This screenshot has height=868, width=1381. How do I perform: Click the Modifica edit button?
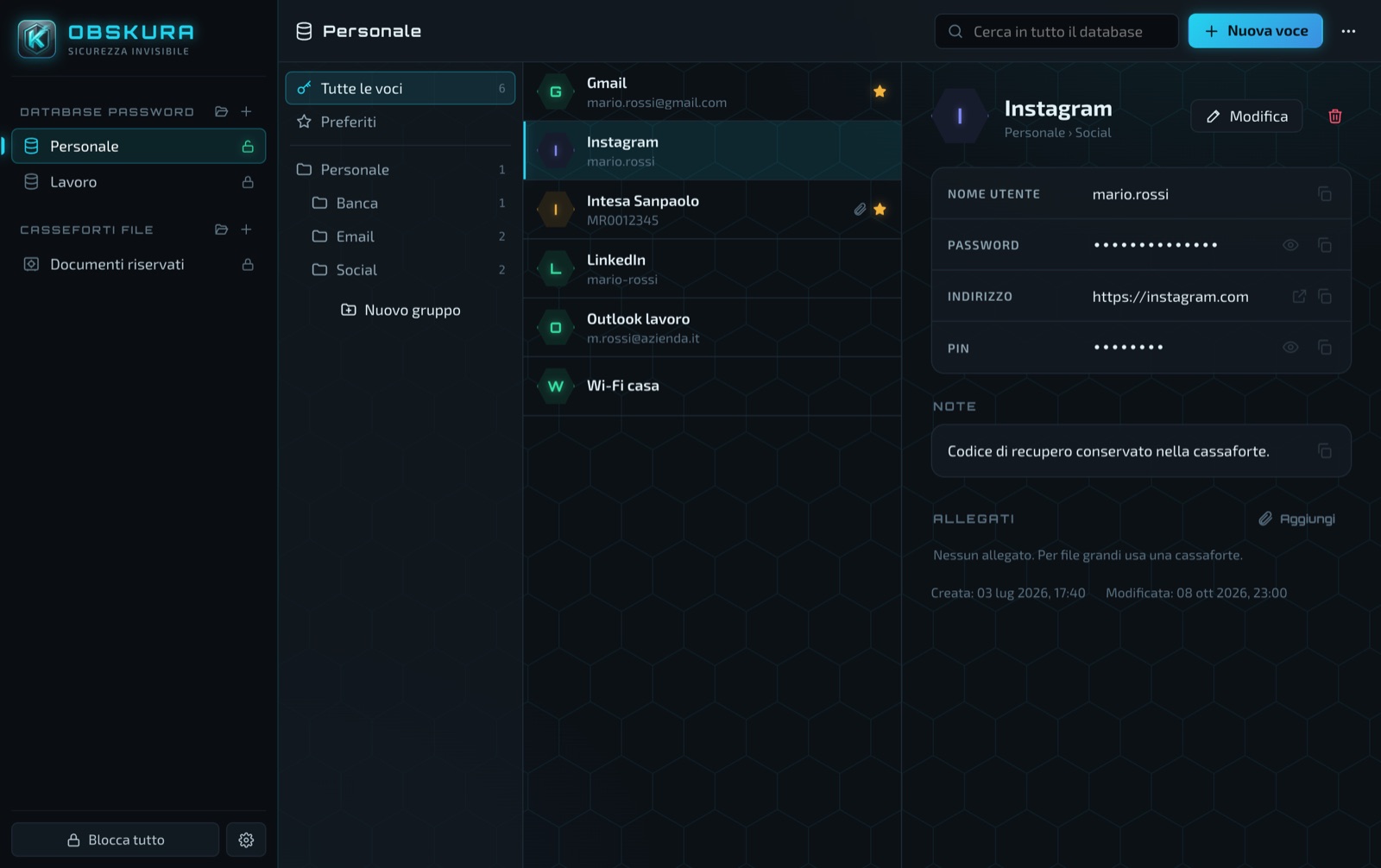[1246, 116]
